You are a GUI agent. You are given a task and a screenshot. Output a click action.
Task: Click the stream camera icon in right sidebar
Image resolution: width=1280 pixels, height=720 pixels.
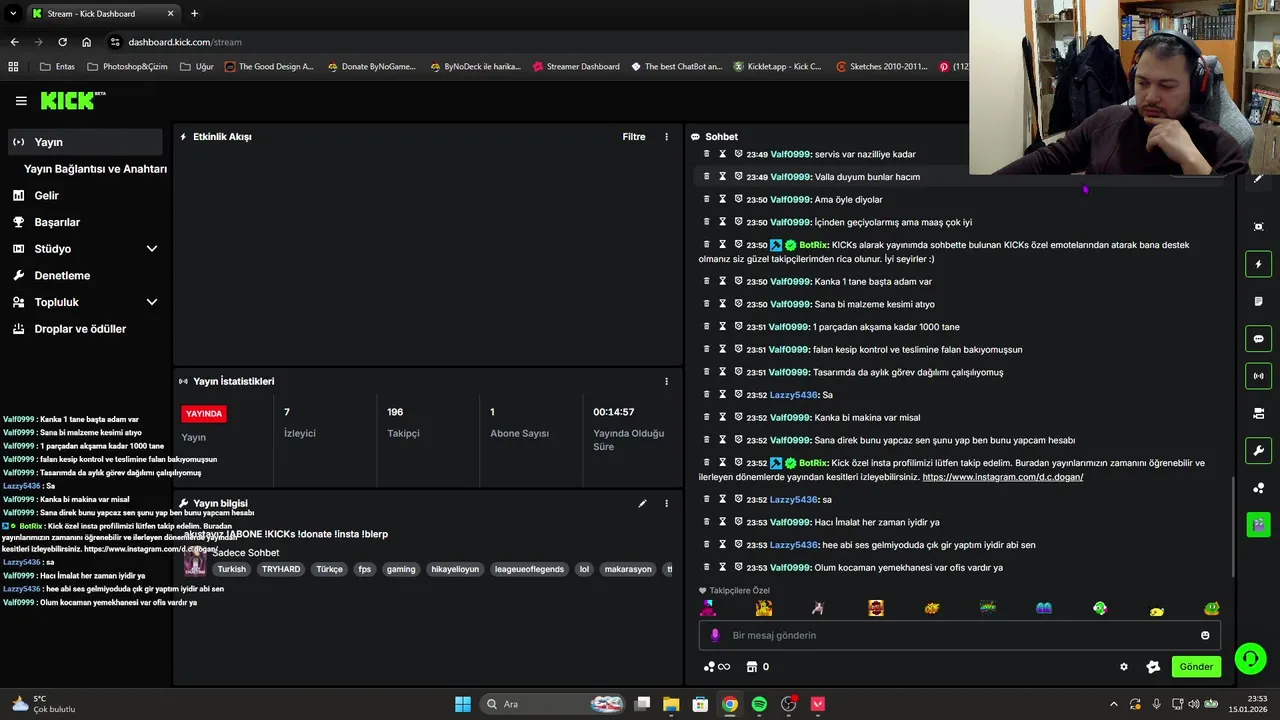[x=1258, y=413]
